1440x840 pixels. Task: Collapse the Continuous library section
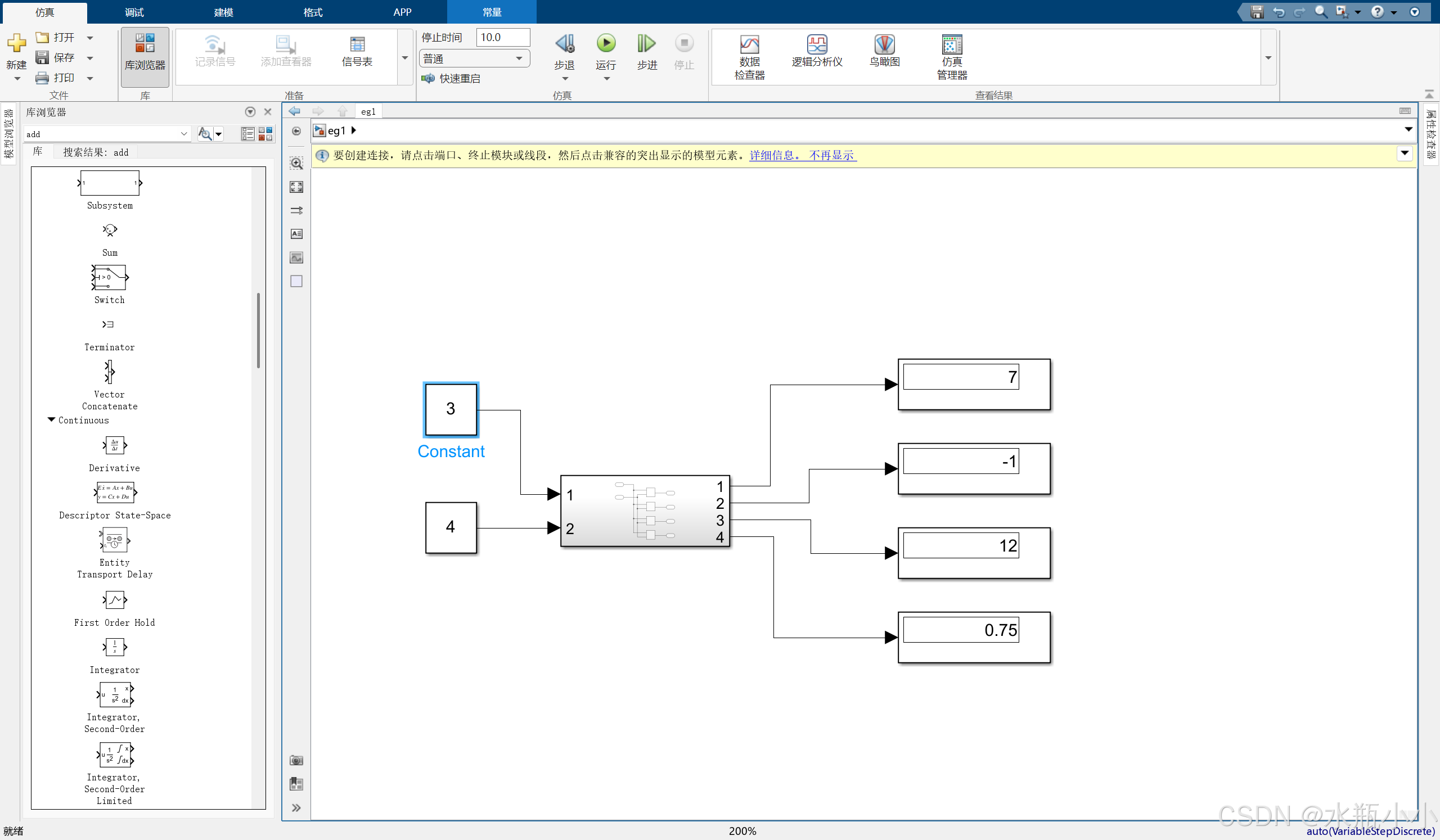[51, 419]
